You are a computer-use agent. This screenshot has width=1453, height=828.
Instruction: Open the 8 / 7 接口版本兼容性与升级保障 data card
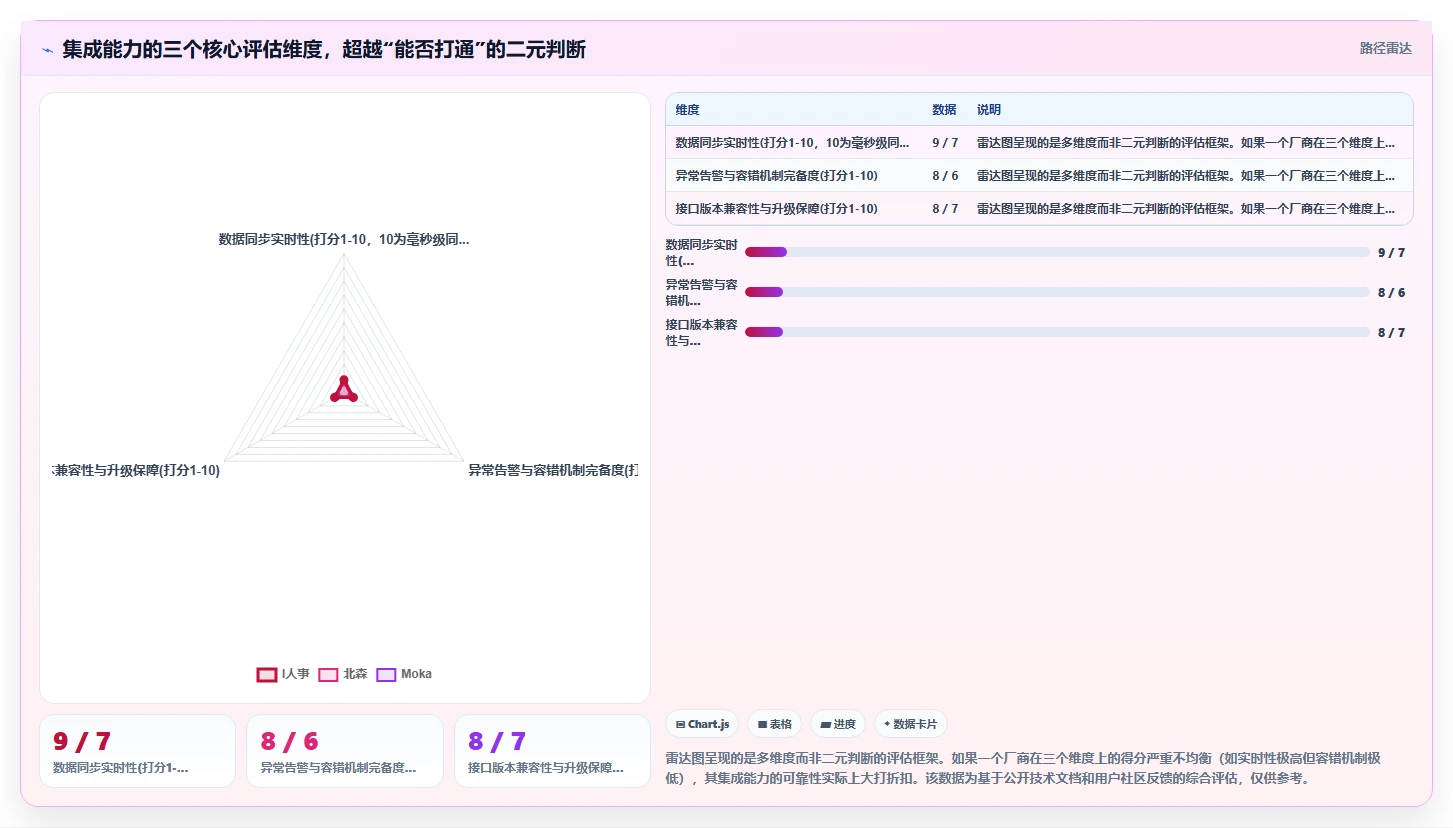[x=552, y=751]
